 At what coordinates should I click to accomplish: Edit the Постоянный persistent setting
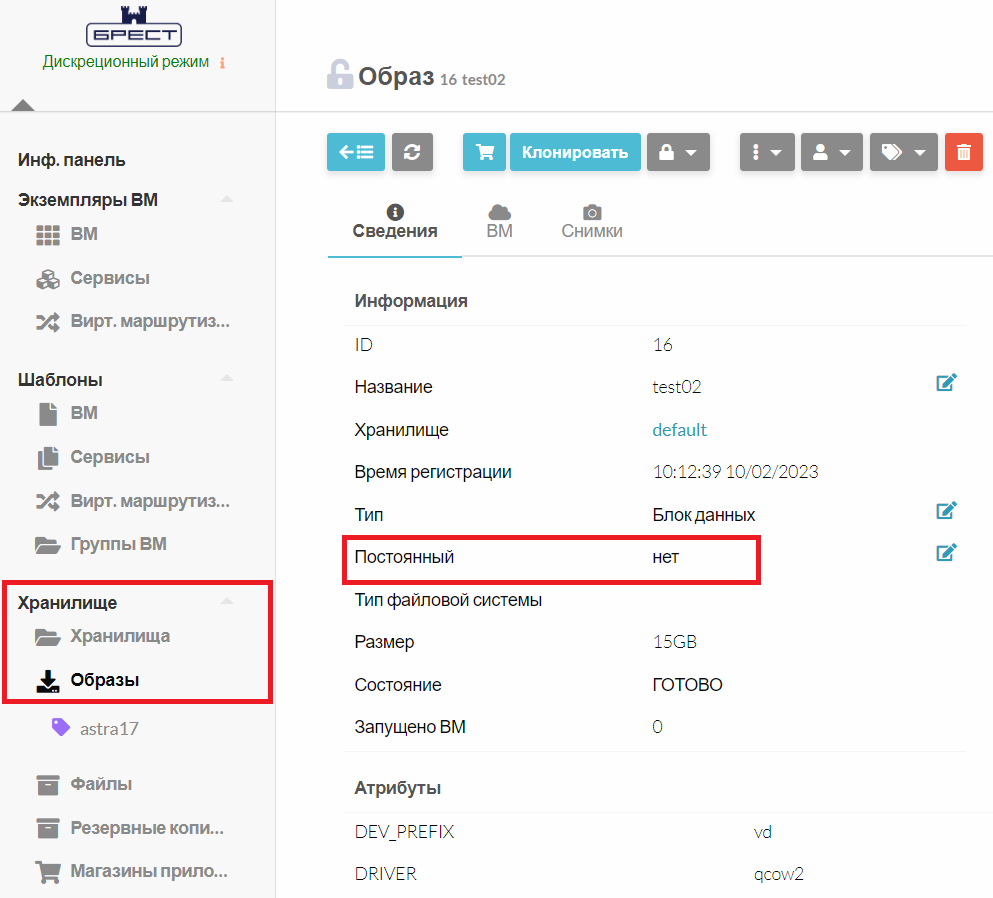point(946,553)
